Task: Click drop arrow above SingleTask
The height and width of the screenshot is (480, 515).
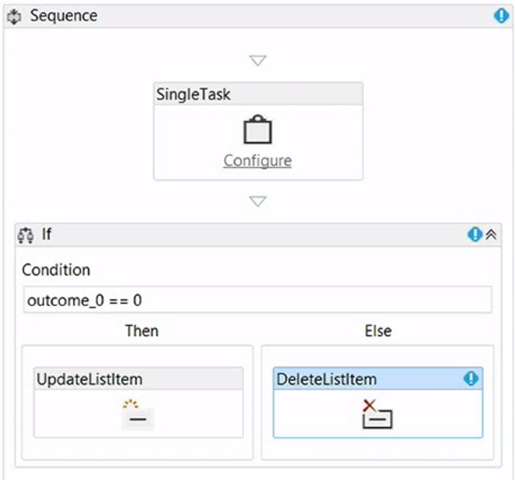Action: (258, 61)
